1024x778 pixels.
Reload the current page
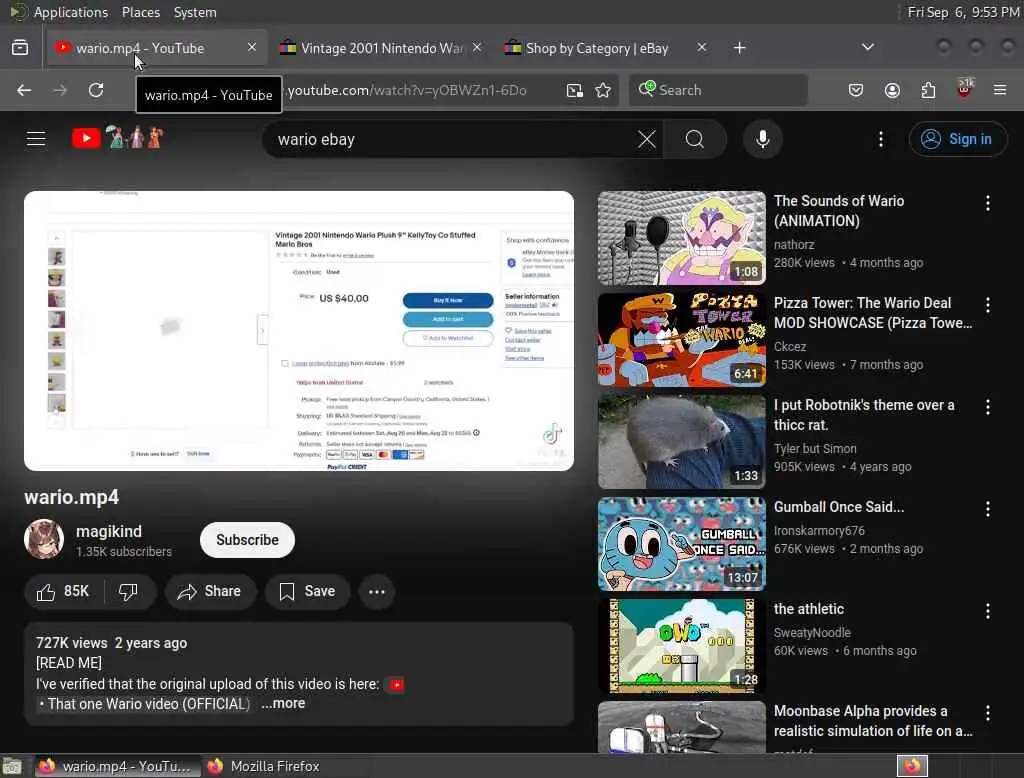click(96, 90)
